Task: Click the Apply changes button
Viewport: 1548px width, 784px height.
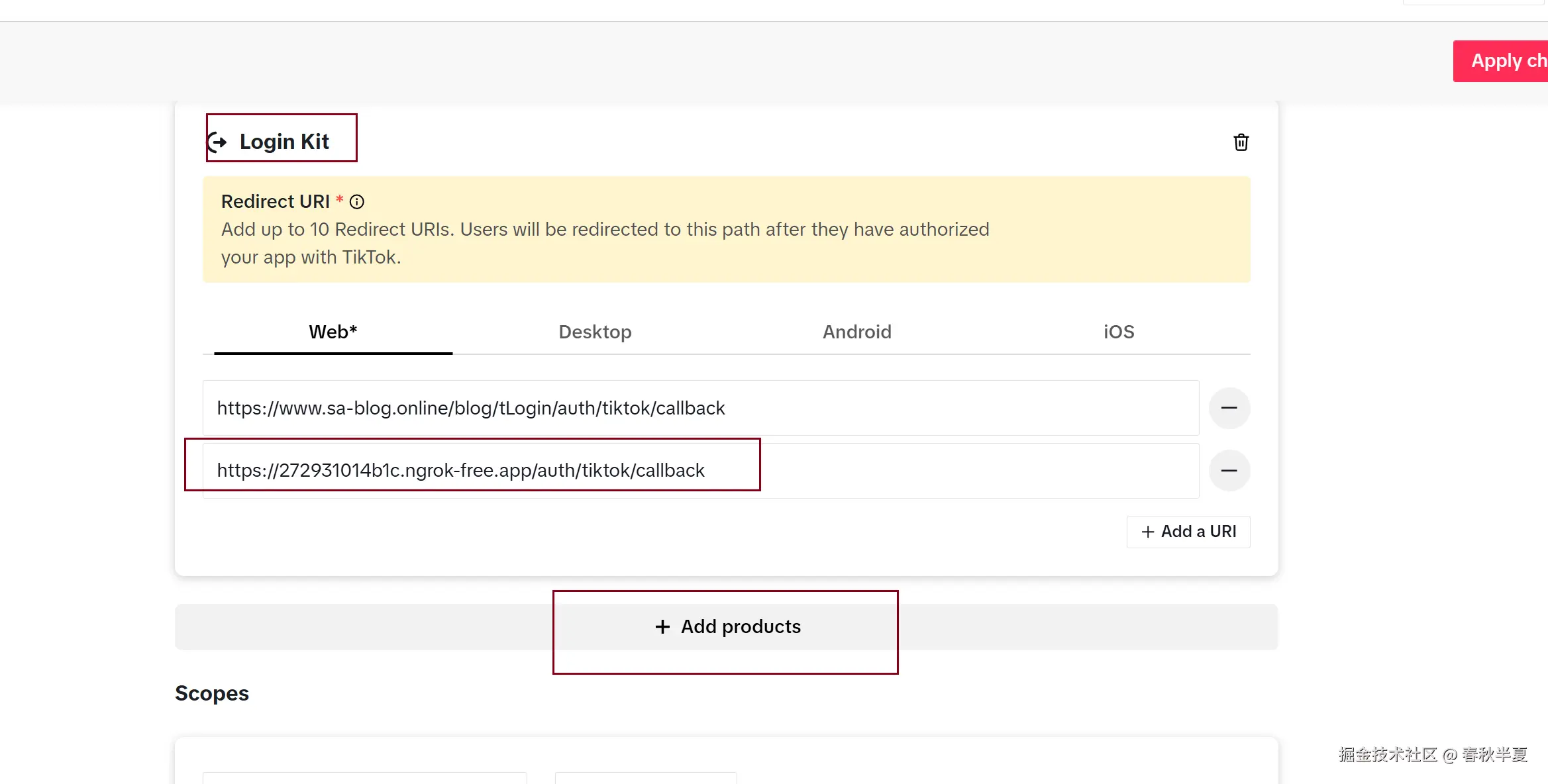Action: [1510, 60]
